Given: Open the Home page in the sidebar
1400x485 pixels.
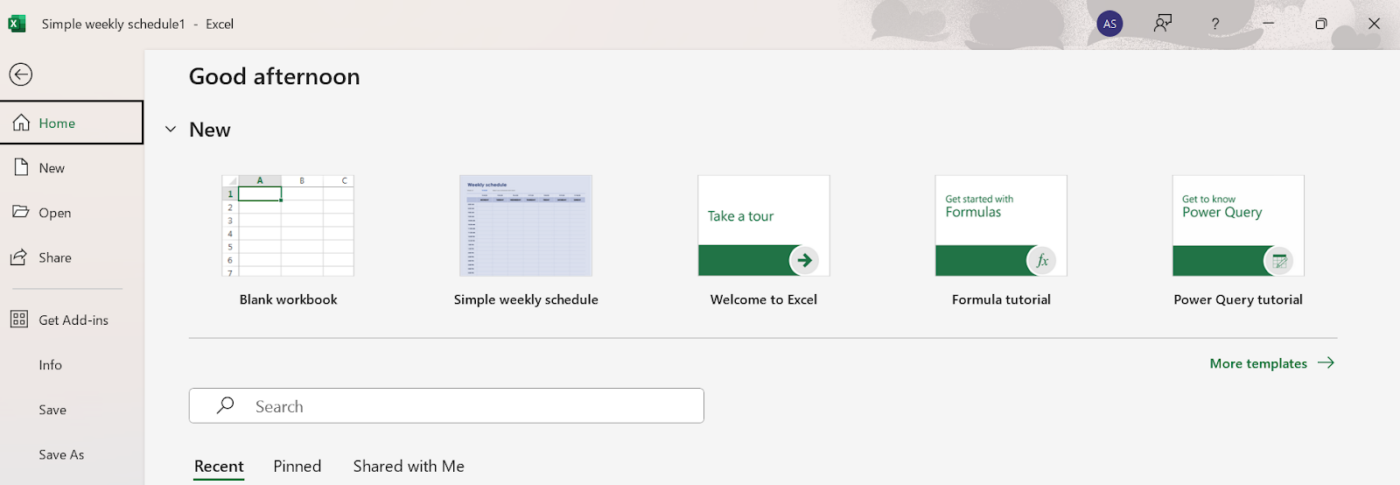Looking at the screenshot, I should click(71, 123).
